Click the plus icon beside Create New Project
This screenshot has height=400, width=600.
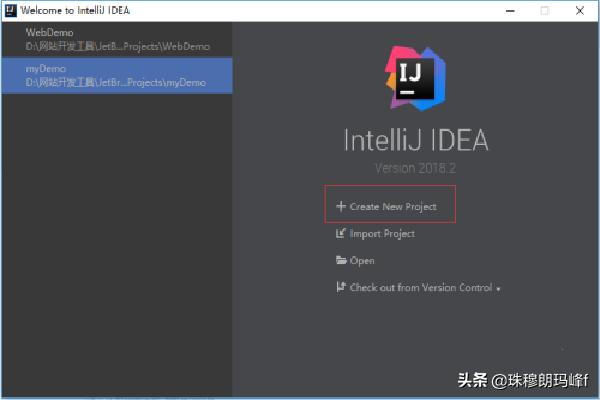point(341,206)
